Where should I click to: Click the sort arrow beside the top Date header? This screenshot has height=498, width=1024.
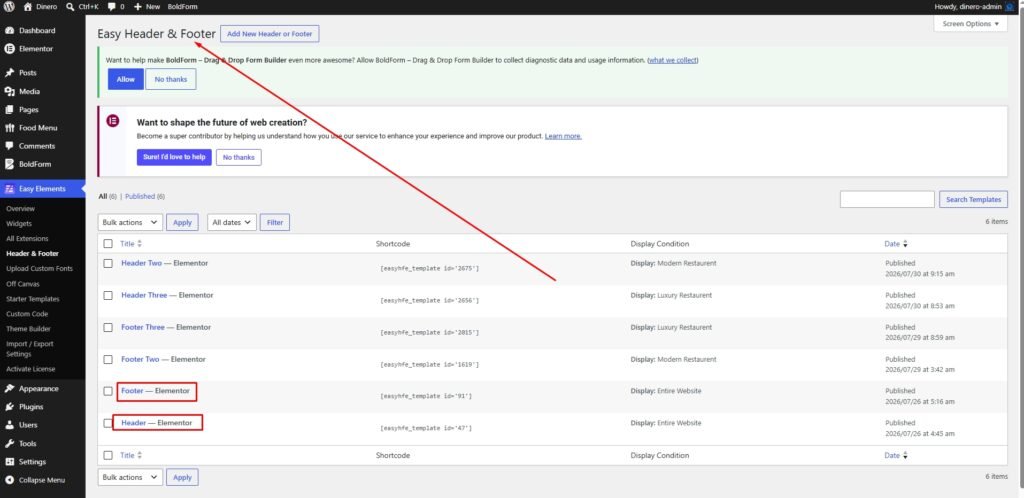coord(905,244)
